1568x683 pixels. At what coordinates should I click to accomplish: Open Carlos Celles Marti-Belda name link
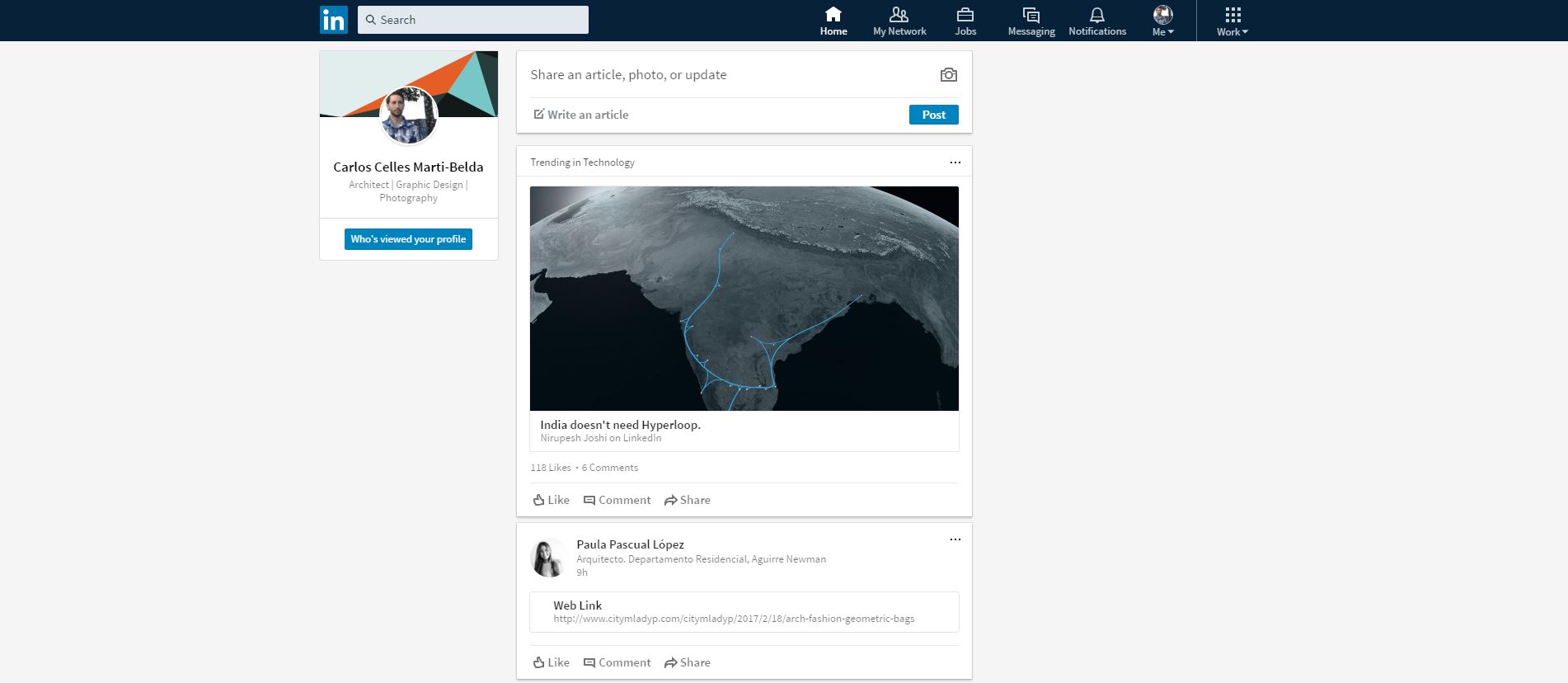[x=408, y=167]
